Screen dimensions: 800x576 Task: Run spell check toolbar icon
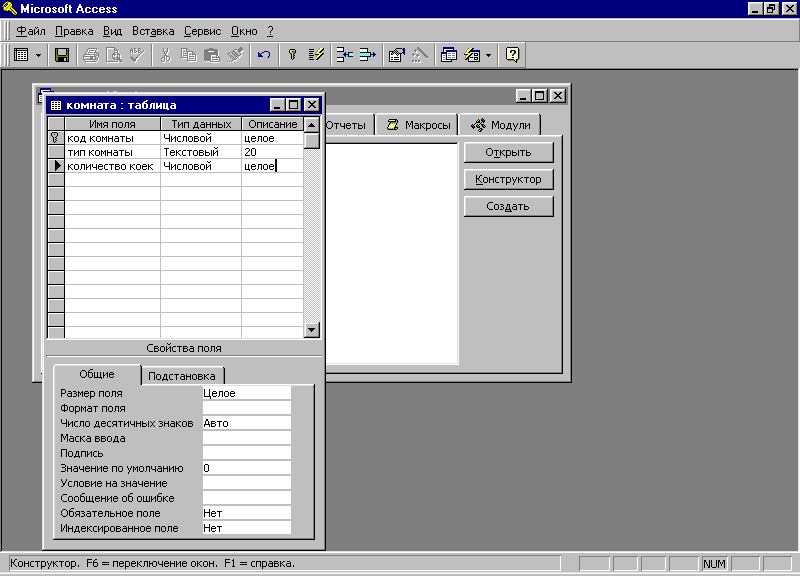[x=137, y=55]
